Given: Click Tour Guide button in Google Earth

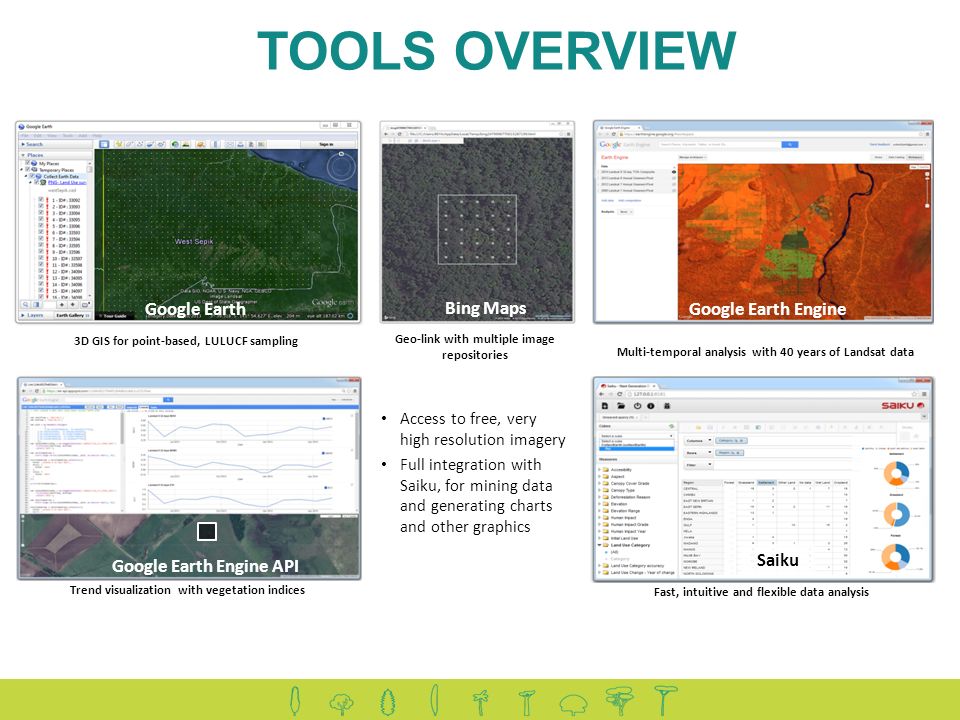Looking at the screenshot, I should [x=114, y=316].
